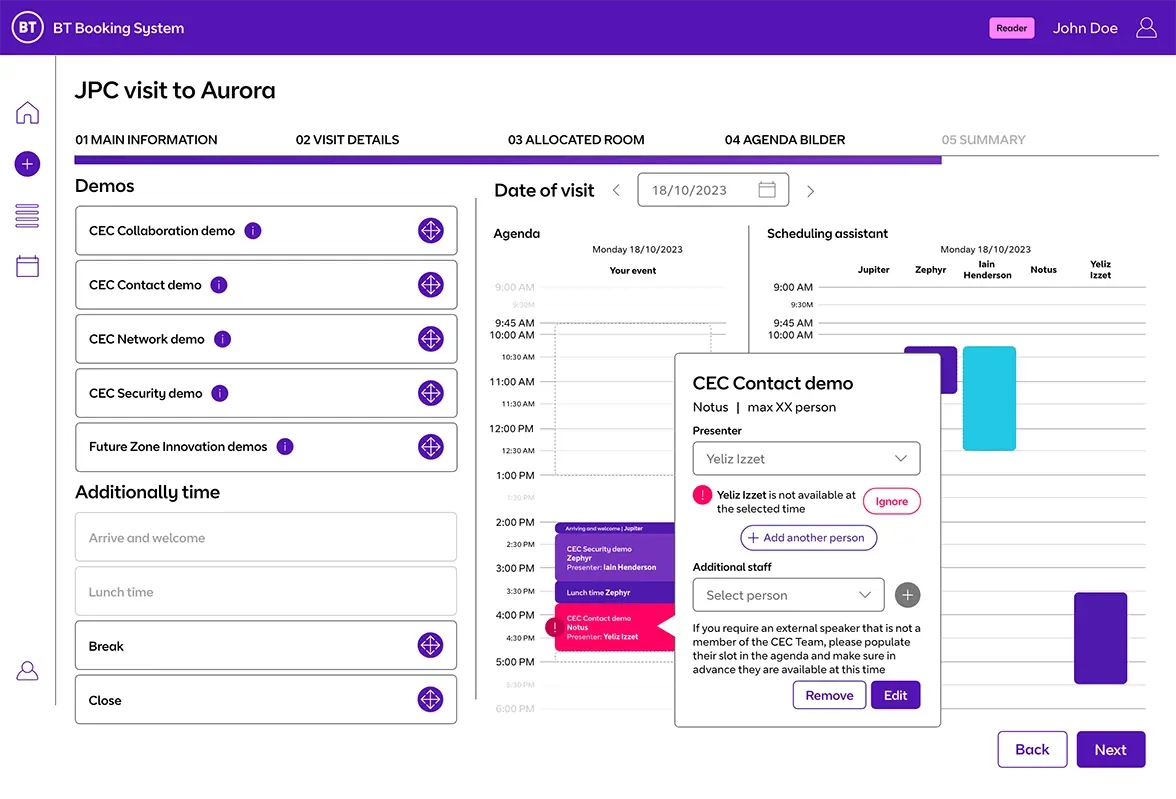Click the grey plus icon beside Select person
This screenshot has height=799, width=1176.
(x=907, y=595)
